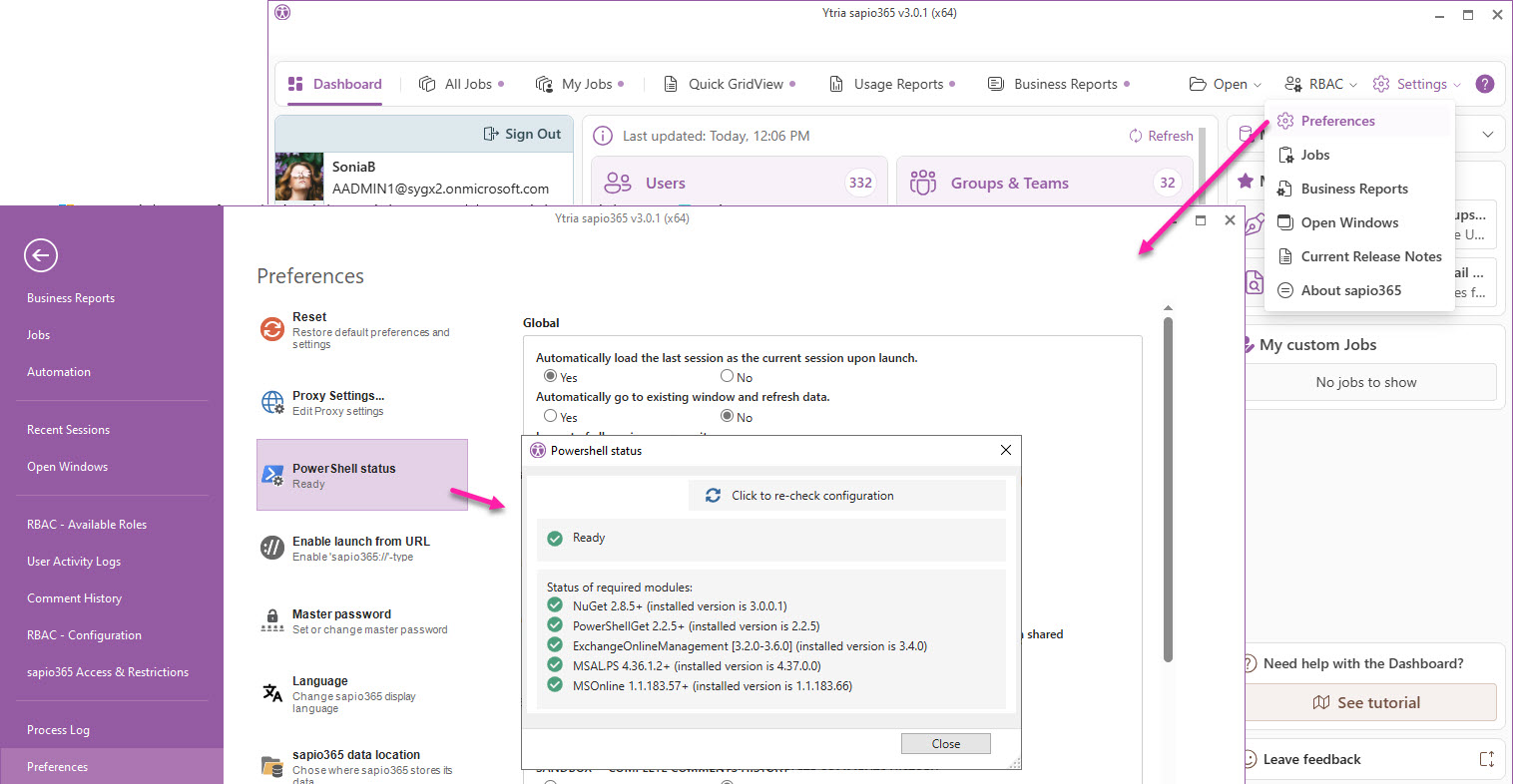Open RBAC - Configuration sidebar item

point(84,635)
